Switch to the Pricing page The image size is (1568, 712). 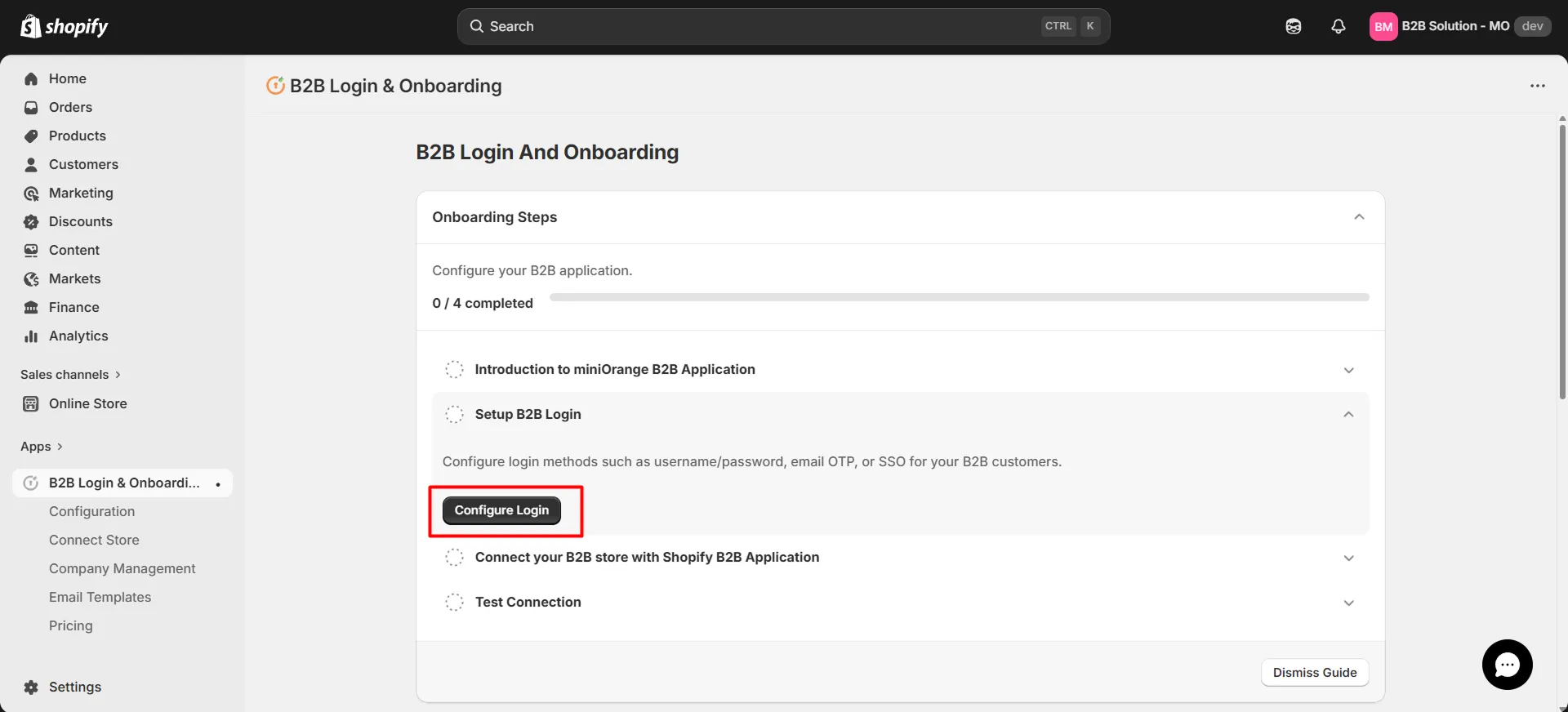click(70, 625)
